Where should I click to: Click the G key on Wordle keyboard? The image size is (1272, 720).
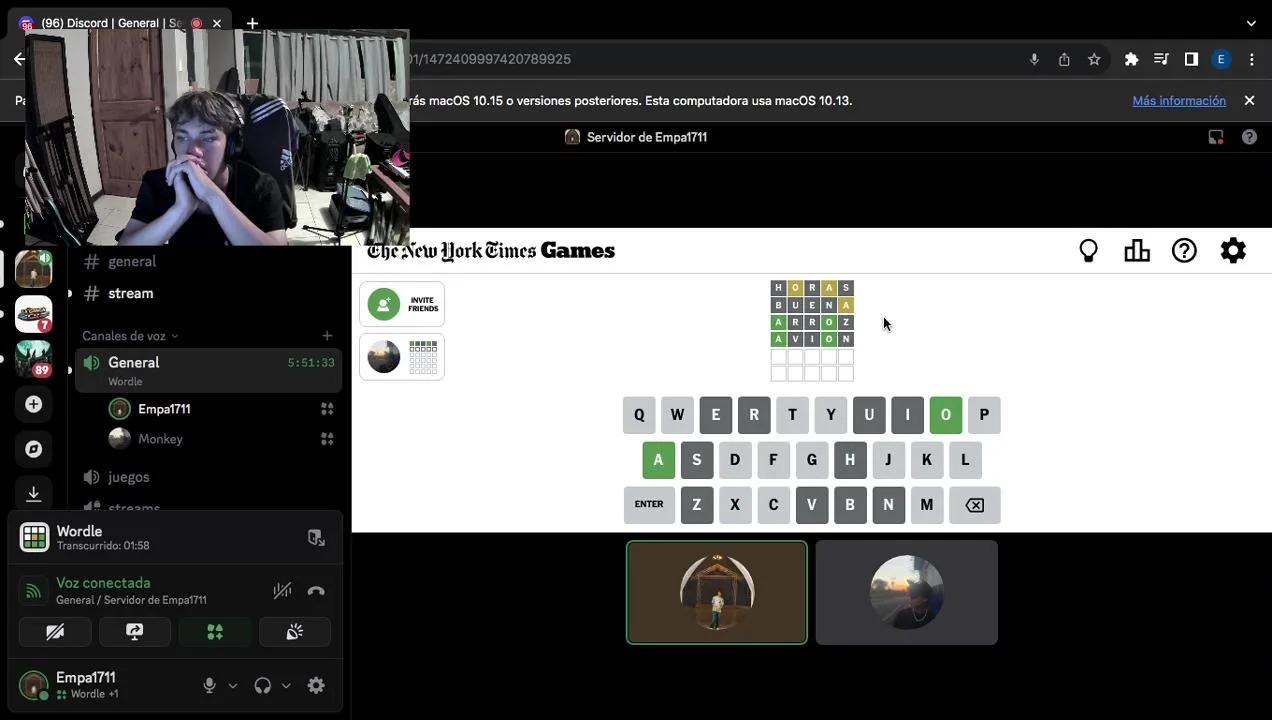tap(811, 460)
